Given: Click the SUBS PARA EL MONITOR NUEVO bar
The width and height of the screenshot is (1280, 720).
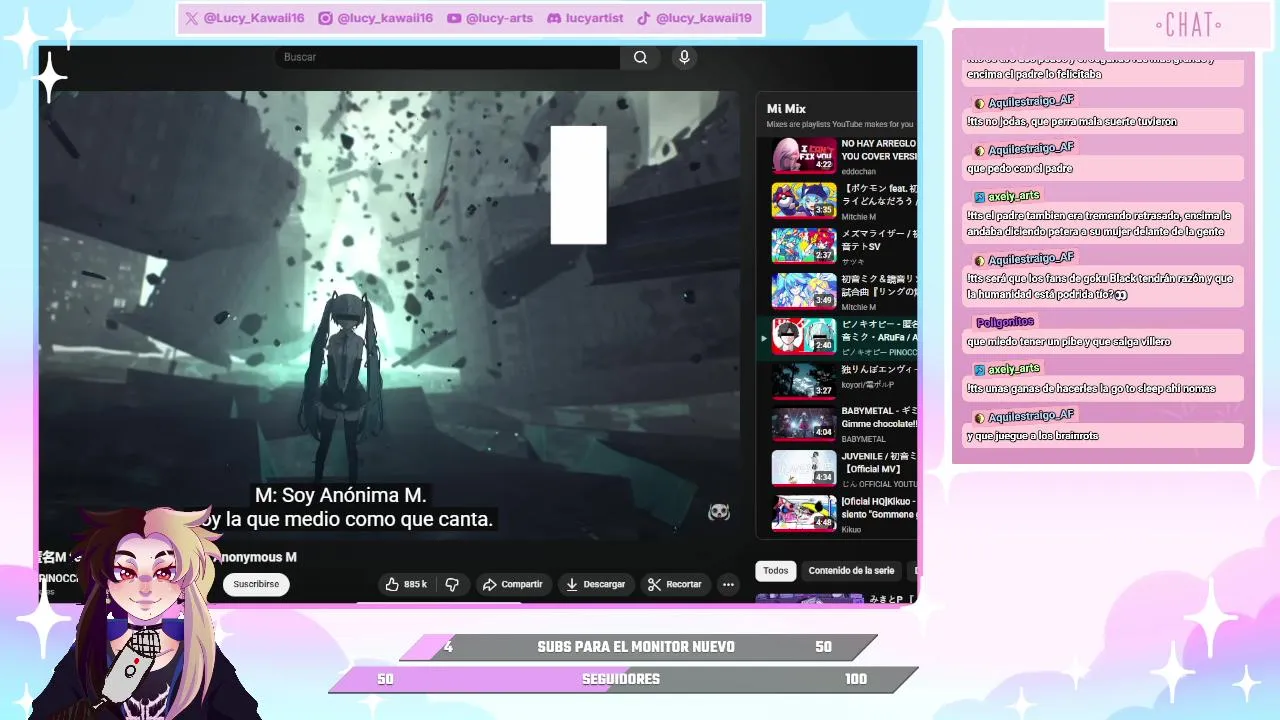Looking at the screenshot, I should (638, 647).
